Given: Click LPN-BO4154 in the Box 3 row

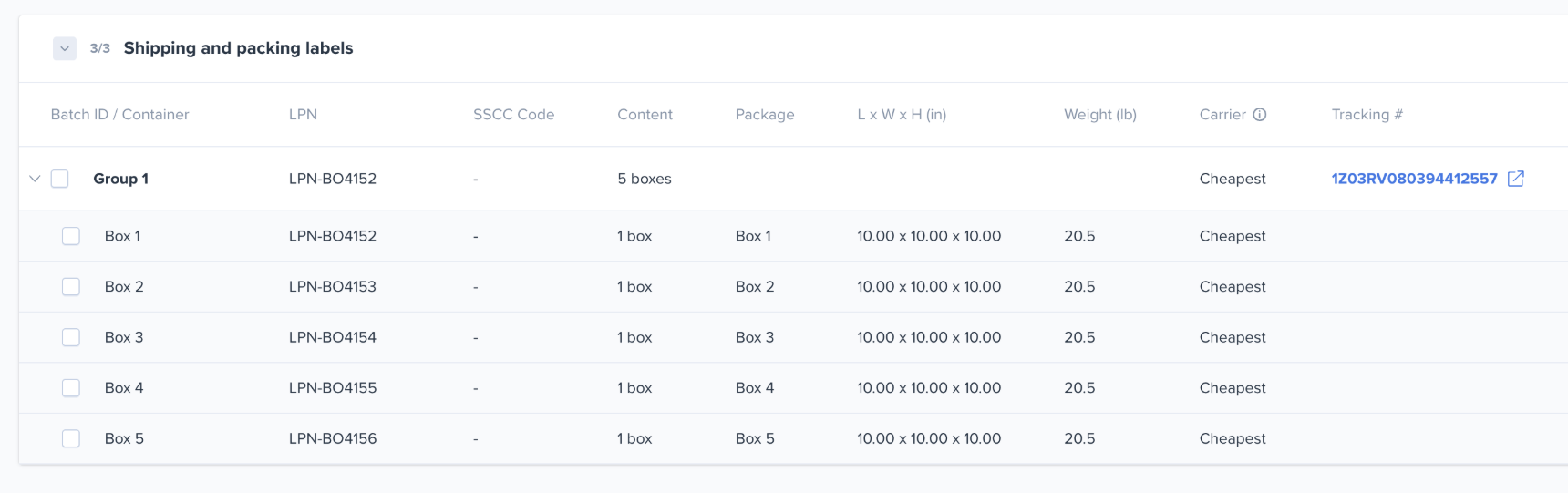Looking at the screenshot, I should coord(332,337).
